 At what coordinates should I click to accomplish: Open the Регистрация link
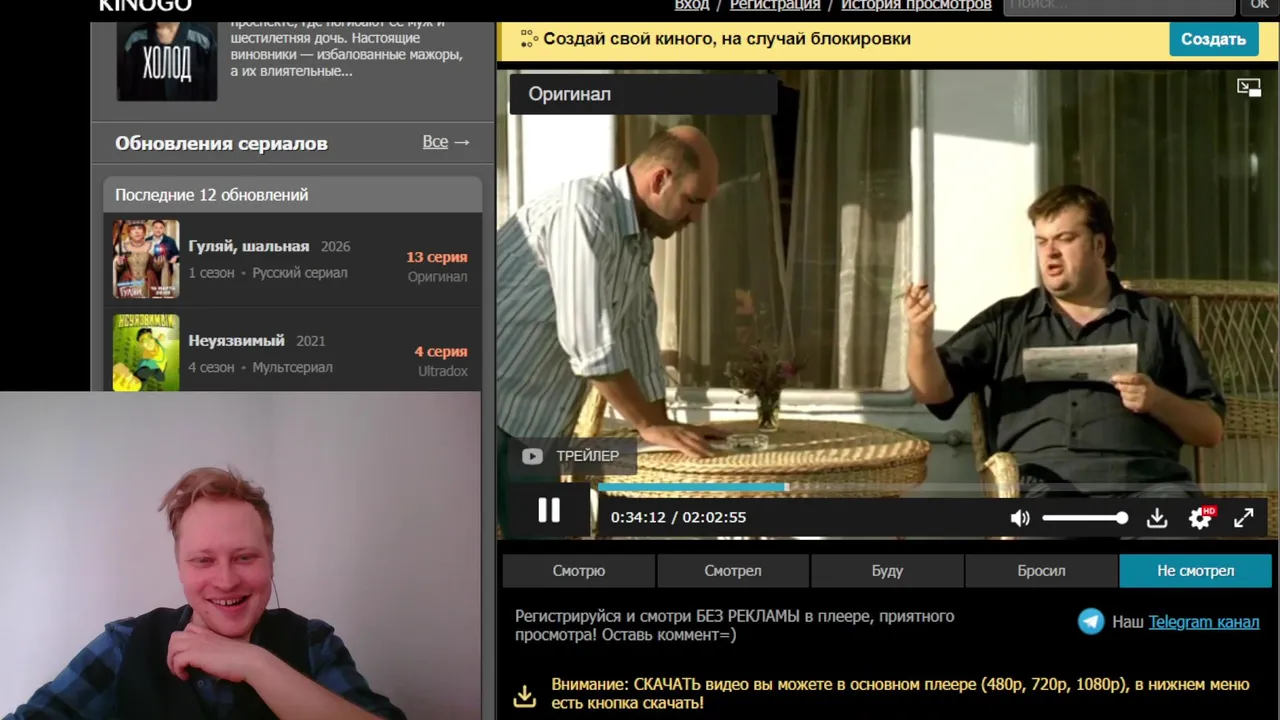[x=775, y=5]
